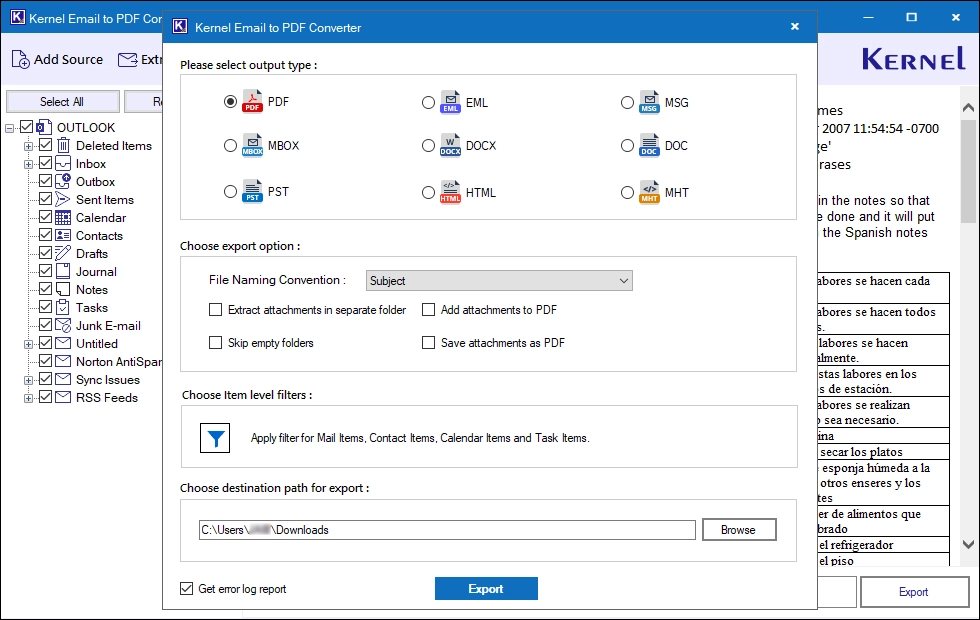Click the blue Export button in dialog
The height and width of the screenshot is (620, 980).
coord(486,588)
